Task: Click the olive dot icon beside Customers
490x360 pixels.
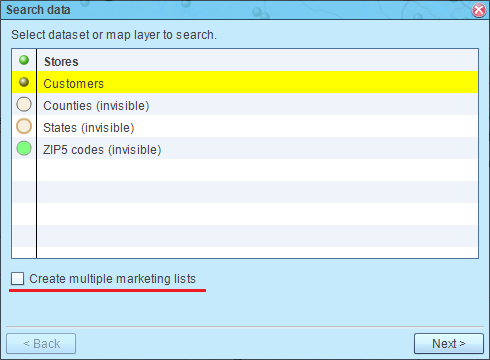Action: coord(24,82)
